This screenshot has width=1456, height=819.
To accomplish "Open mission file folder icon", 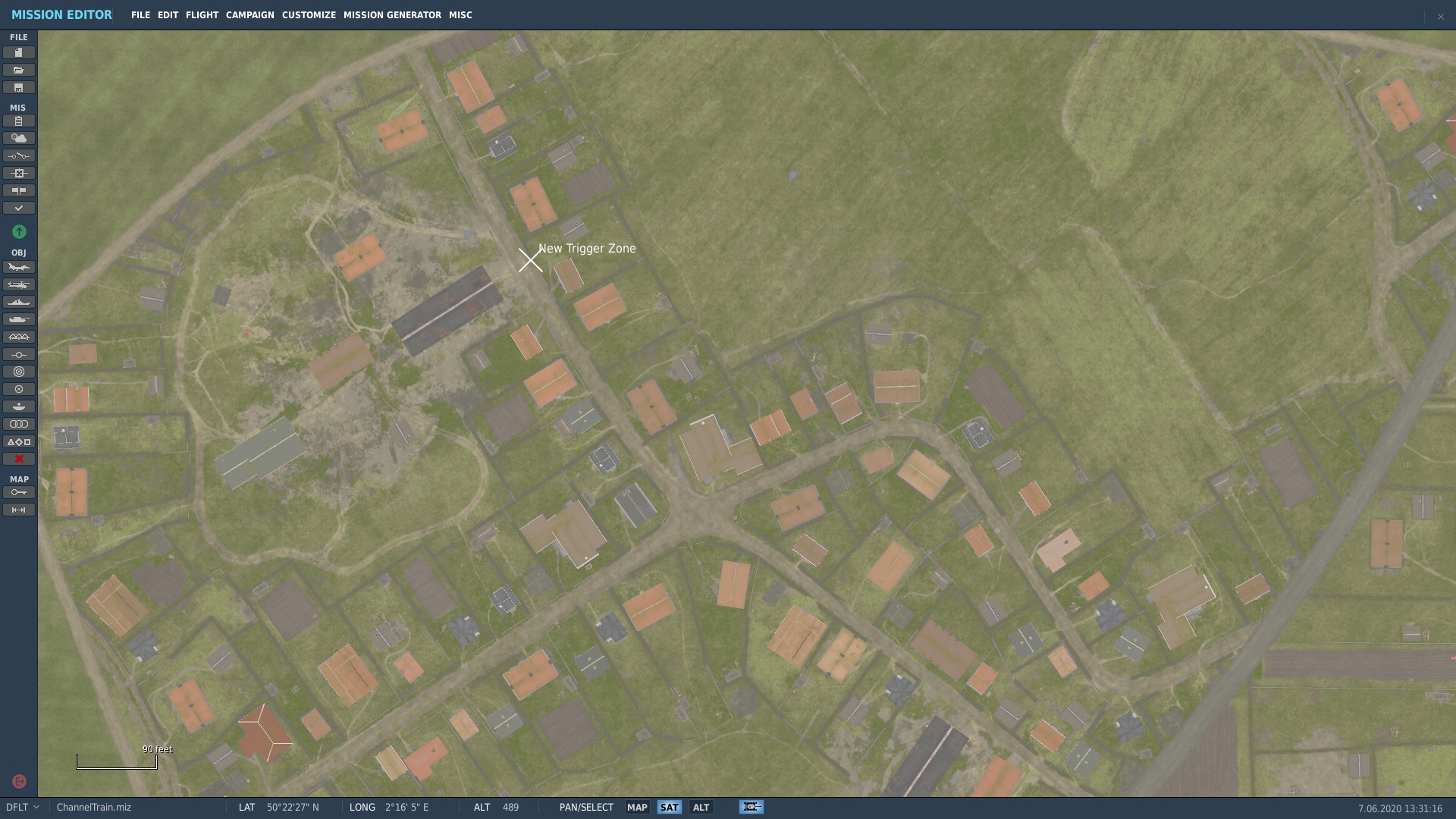I will [19, 70].
